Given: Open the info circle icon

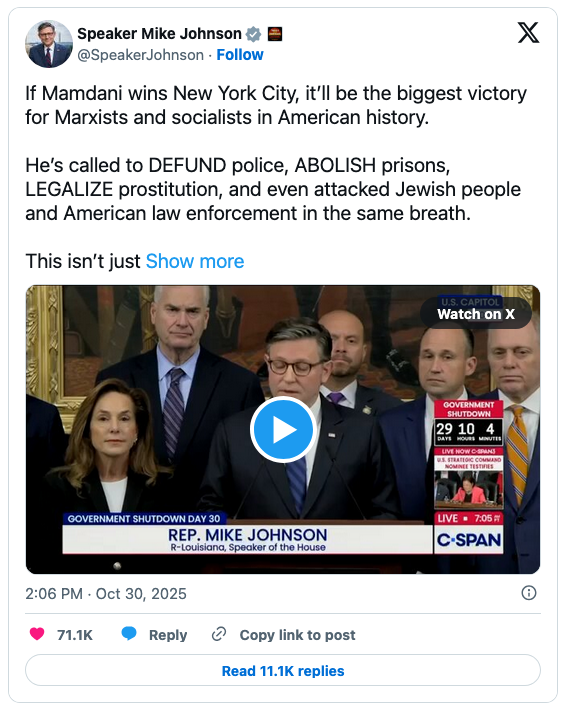Looking at the screenshot, I should 529,593.
